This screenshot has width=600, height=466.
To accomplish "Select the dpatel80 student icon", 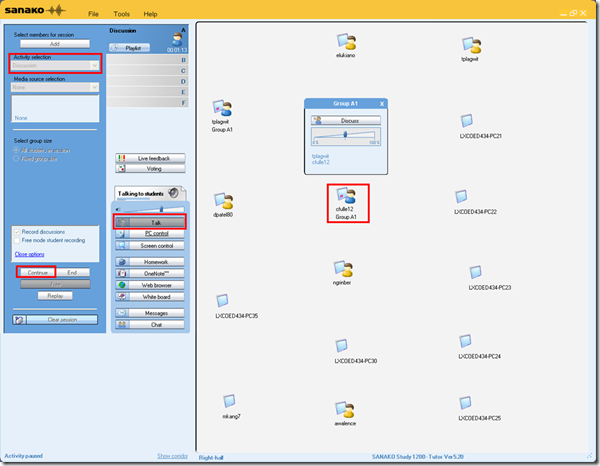I will click(223, 200).
